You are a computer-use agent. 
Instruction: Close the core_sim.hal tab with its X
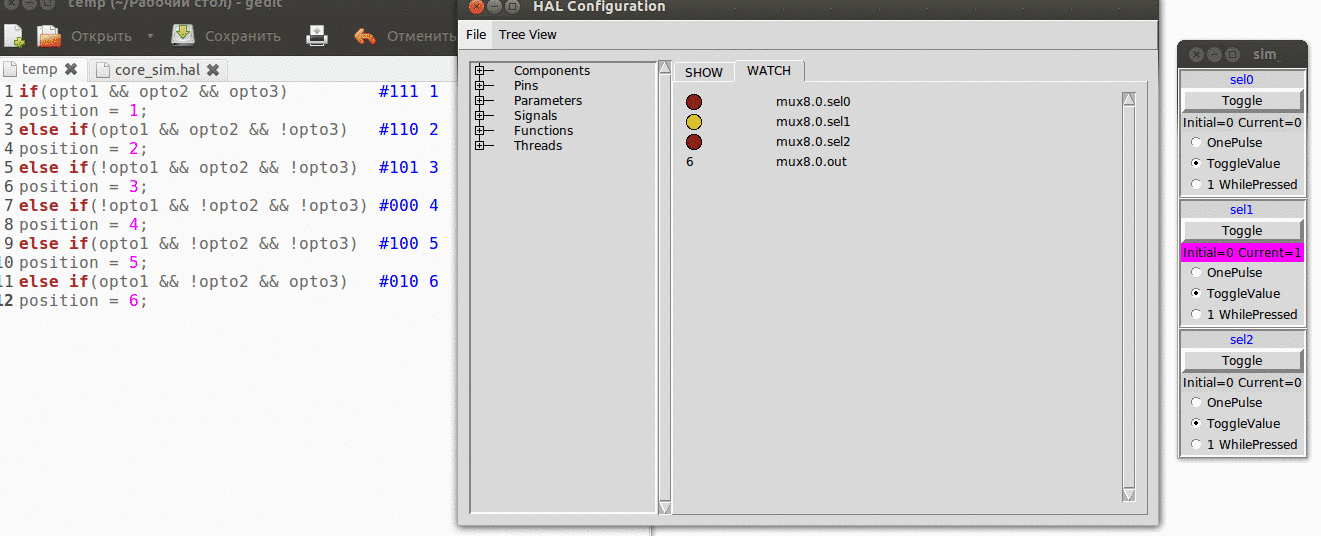coord(213,70)
